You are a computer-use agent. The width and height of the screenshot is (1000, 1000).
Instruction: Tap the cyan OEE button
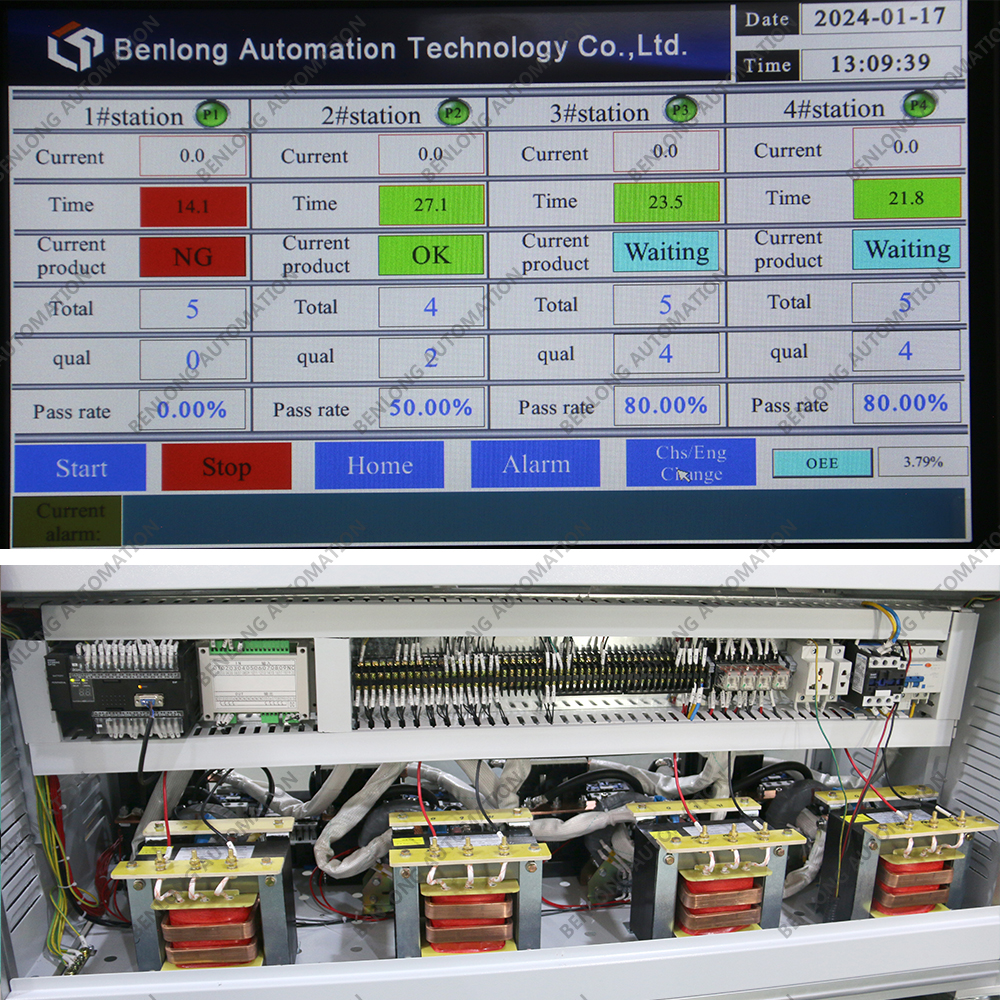(x=822, y=462)
